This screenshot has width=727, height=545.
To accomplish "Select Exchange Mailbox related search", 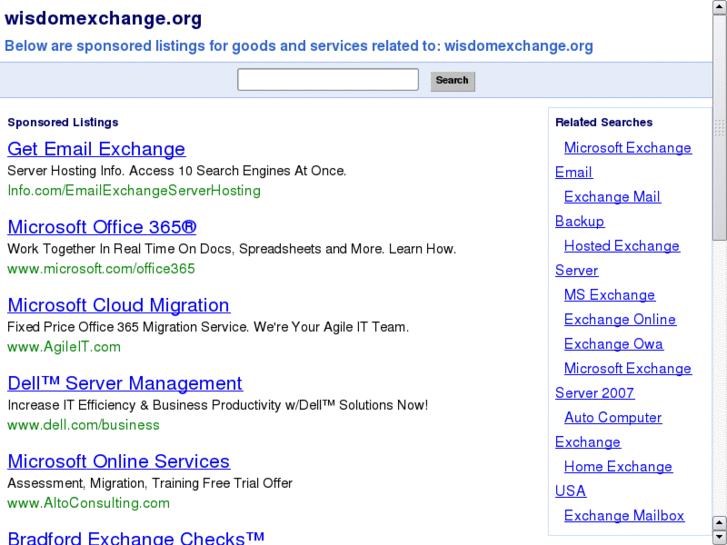I will pyautogui.click(x=624, y=516).
